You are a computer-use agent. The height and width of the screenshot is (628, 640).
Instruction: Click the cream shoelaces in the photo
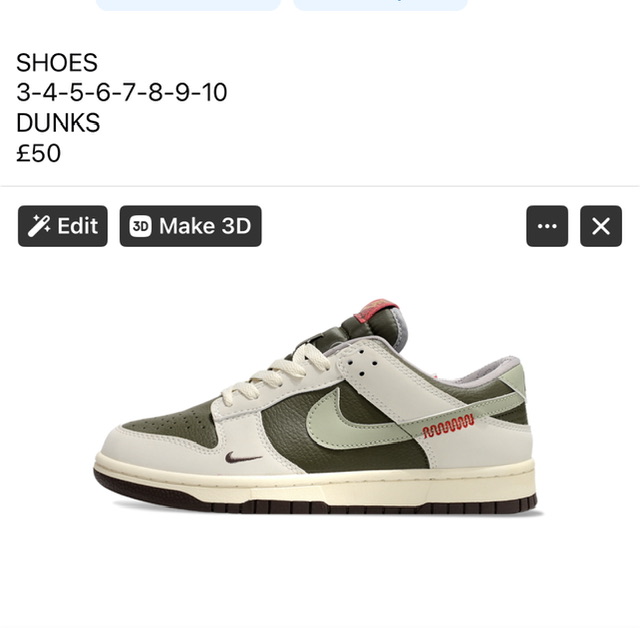282,371
